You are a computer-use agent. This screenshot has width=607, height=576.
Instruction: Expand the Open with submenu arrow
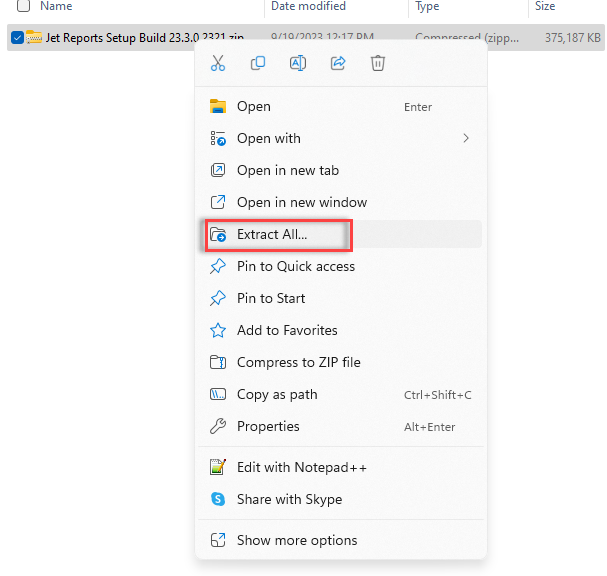466,138
